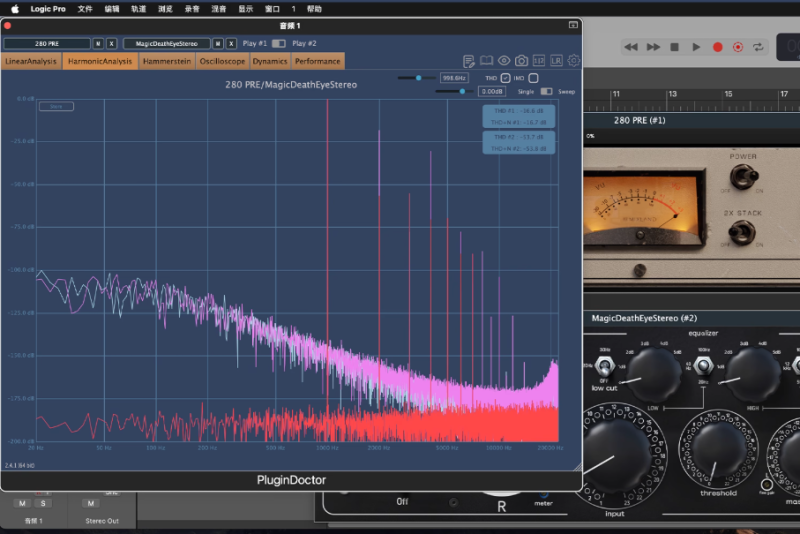
Task: Switch to the Performance tab
Action: tap(317, 61)
